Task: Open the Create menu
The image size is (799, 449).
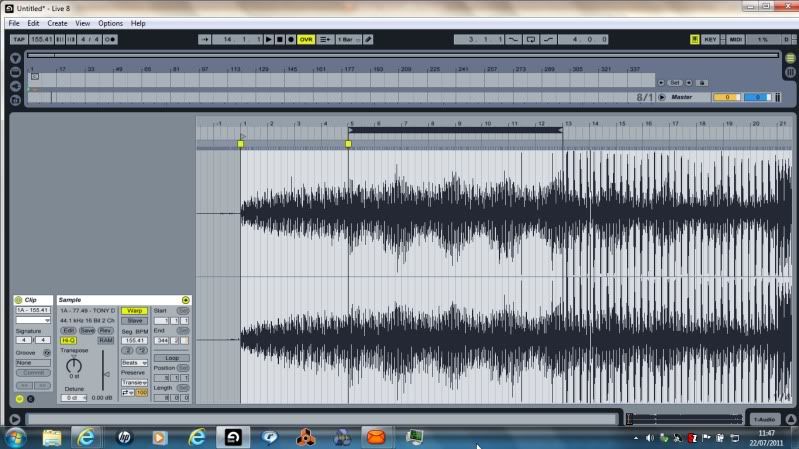Action: [58, 22]
